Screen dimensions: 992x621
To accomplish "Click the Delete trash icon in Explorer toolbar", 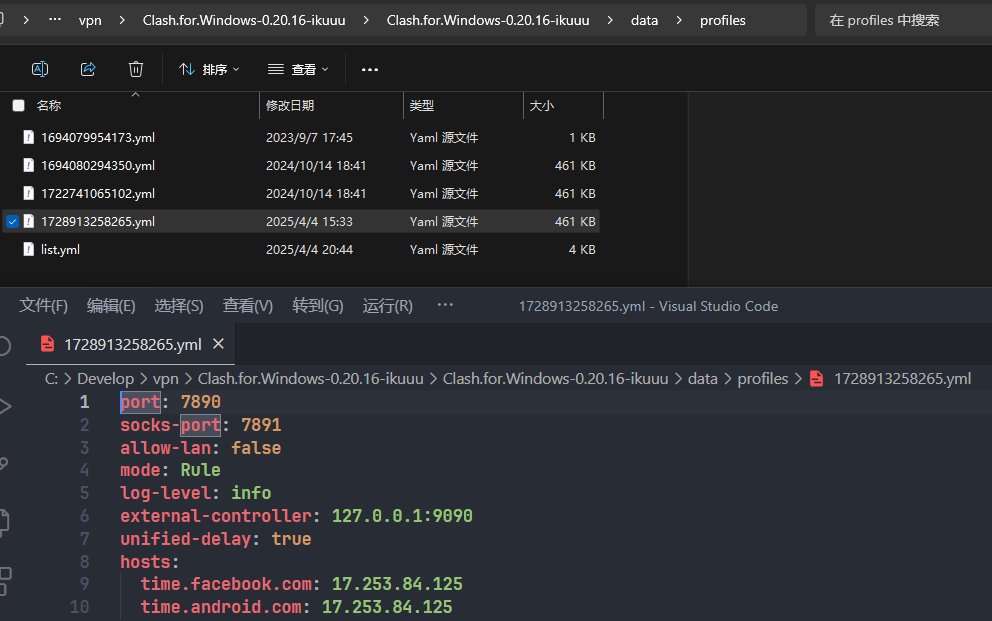I will 135,69.
